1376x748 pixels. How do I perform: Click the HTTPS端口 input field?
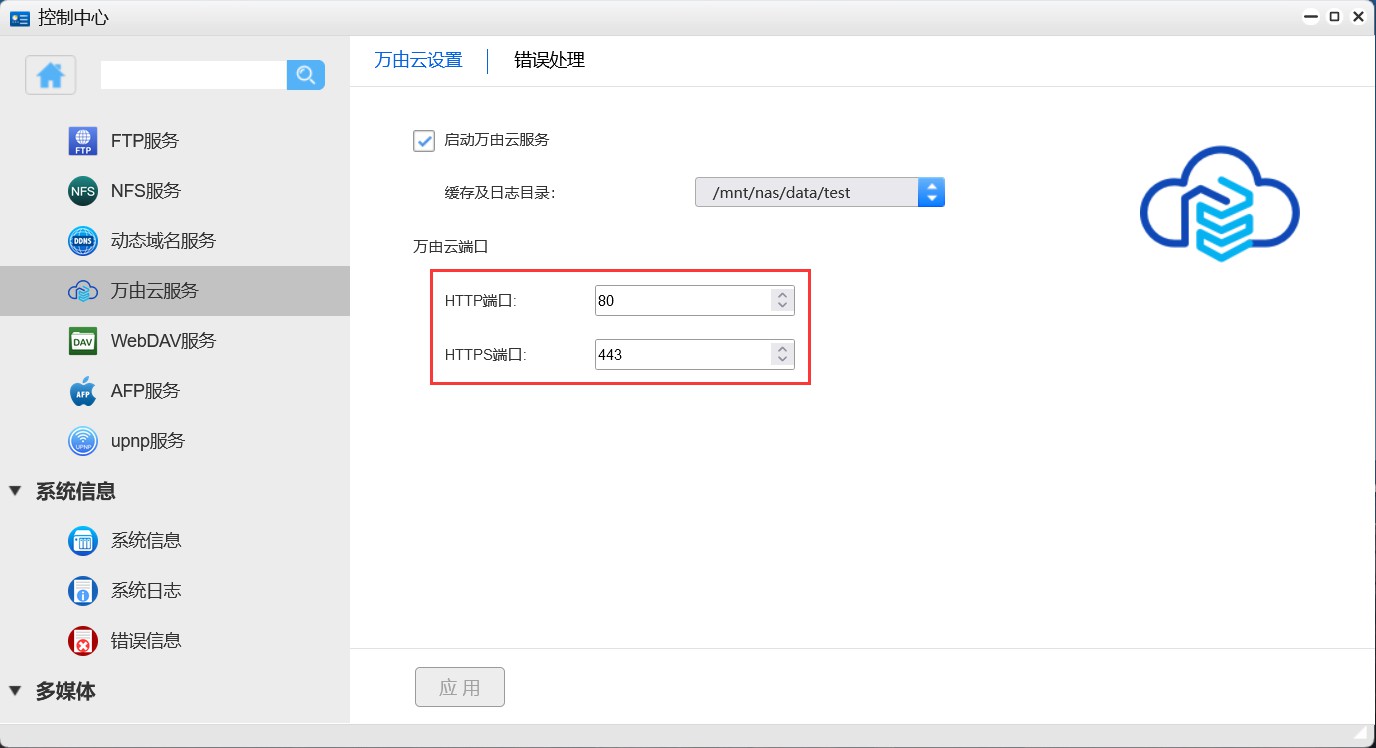682,354
